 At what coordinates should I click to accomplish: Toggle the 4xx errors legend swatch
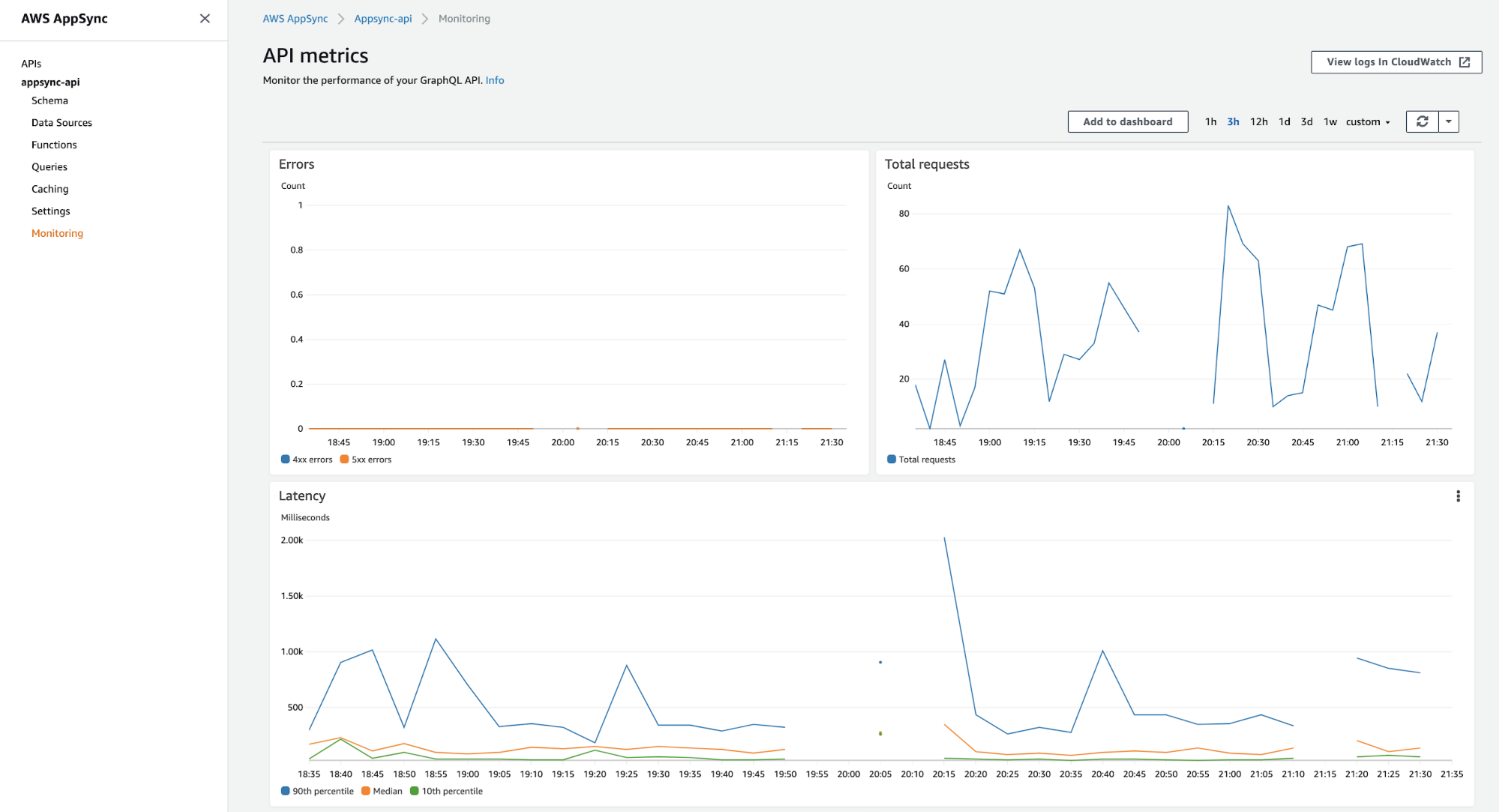click(x=285, y=460)
